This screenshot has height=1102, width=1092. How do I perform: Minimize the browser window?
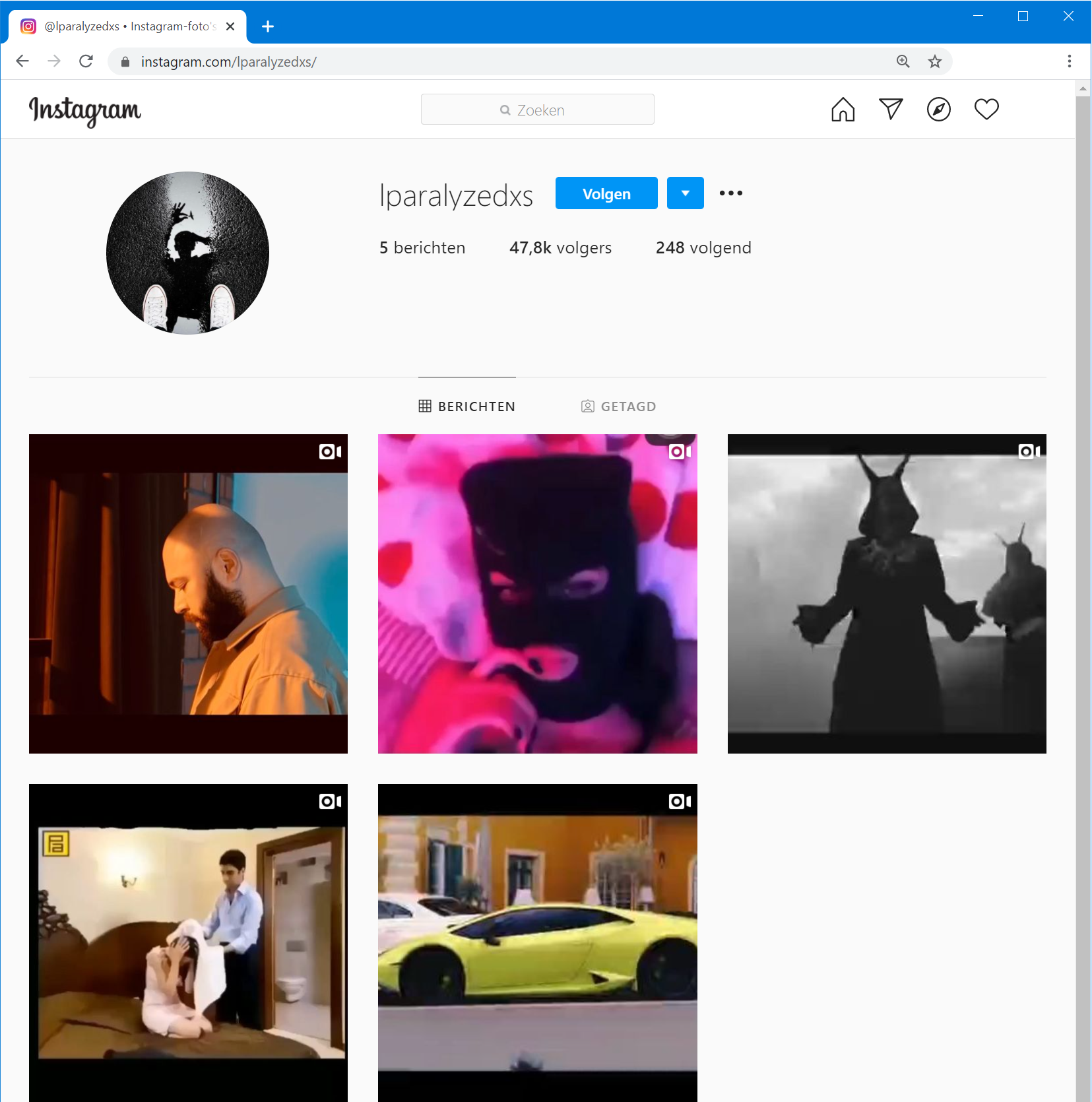coord(978,16)
